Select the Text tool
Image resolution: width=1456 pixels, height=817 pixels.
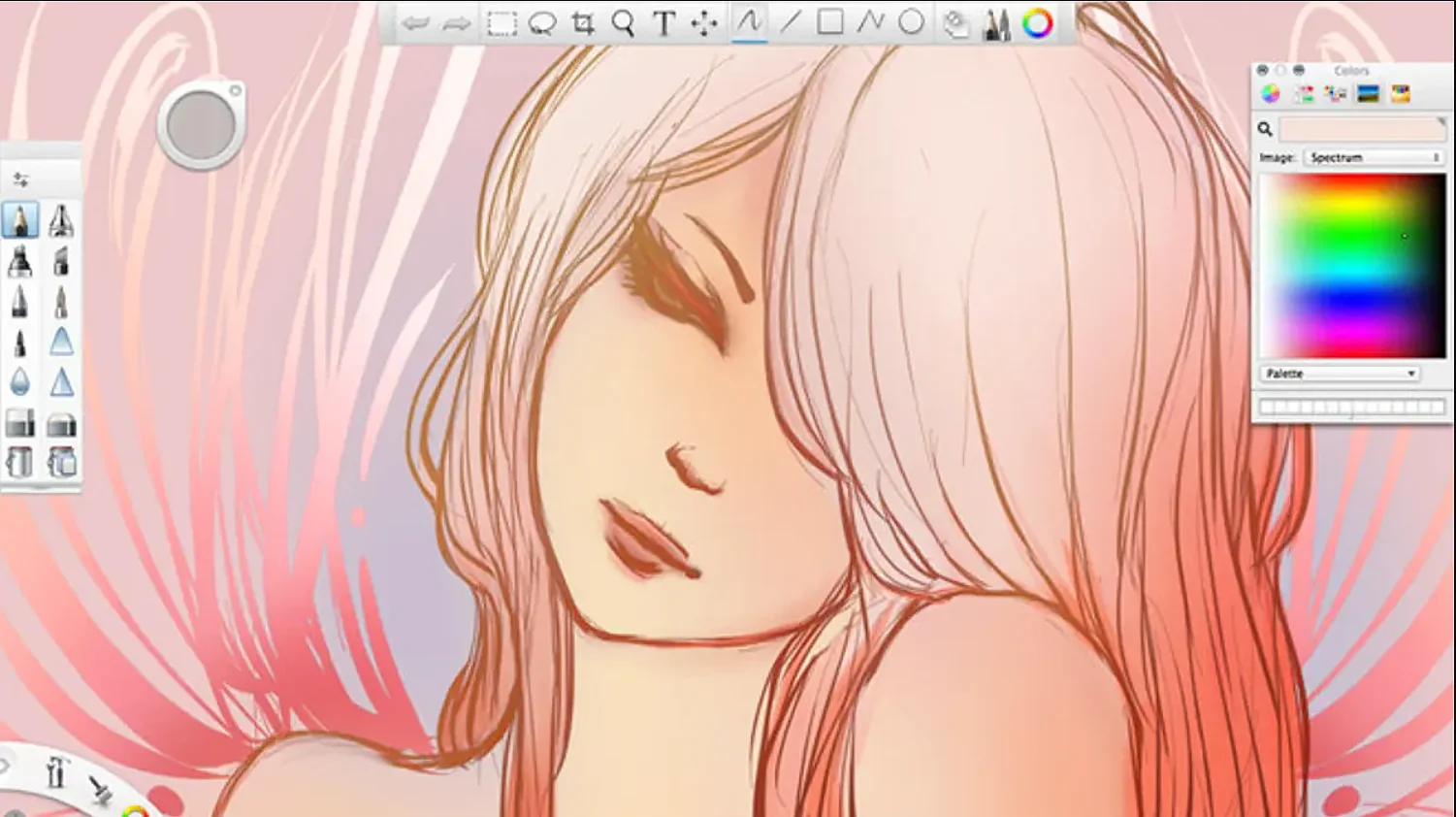[x=664, y=23]
